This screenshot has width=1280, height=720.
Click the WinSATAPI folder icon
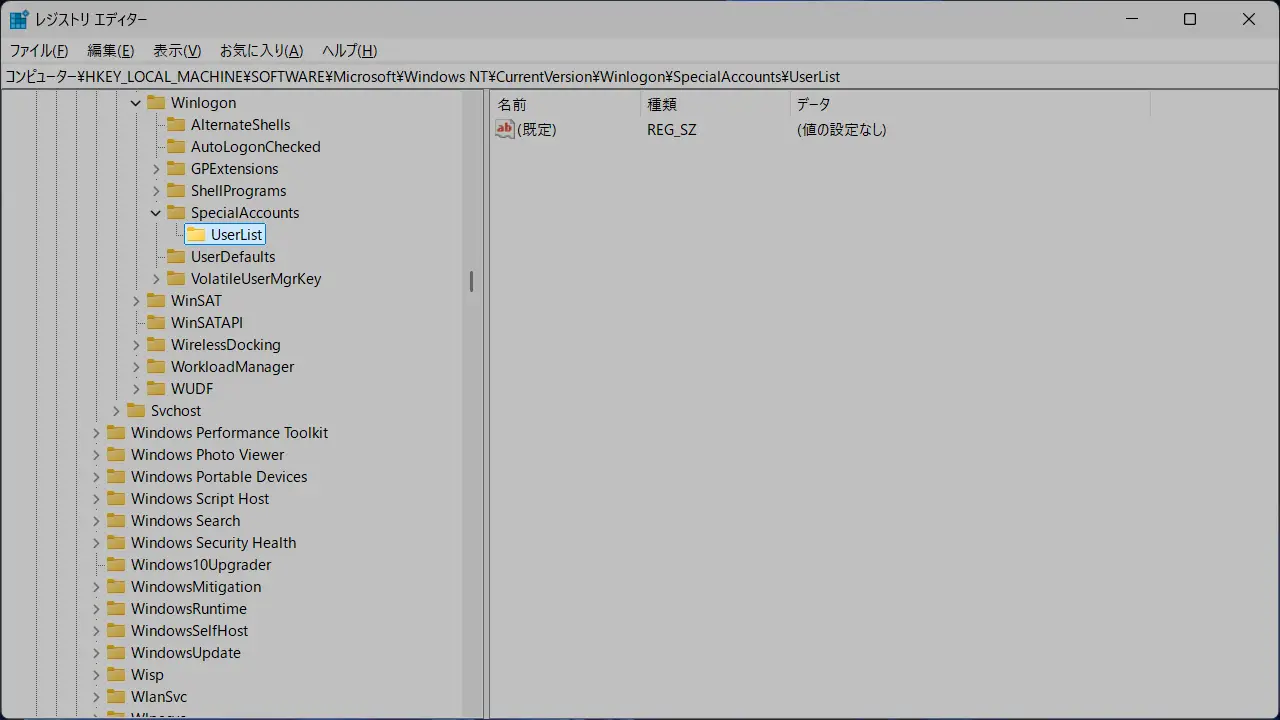tap(156, 323)
